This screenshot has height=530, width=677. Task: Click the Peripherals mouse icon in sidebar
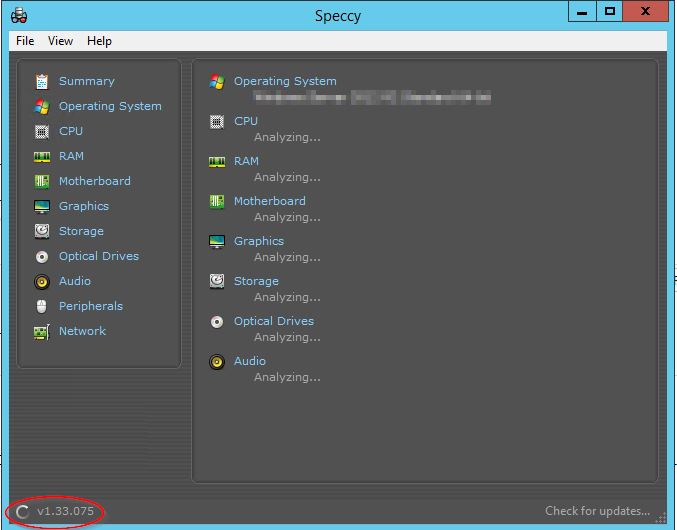(41, 306)
